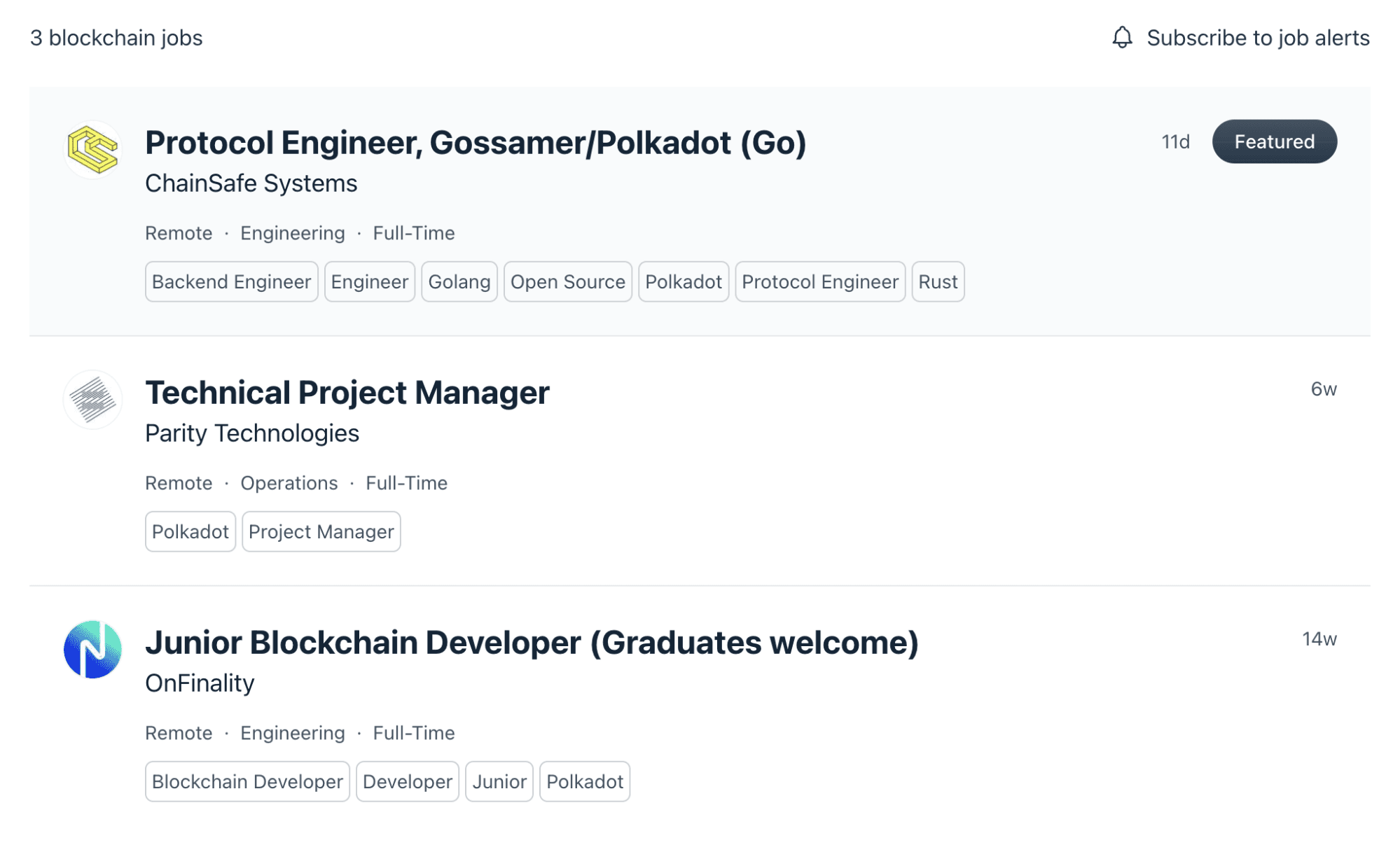Subscribe to job alerts

[1258, 38]
